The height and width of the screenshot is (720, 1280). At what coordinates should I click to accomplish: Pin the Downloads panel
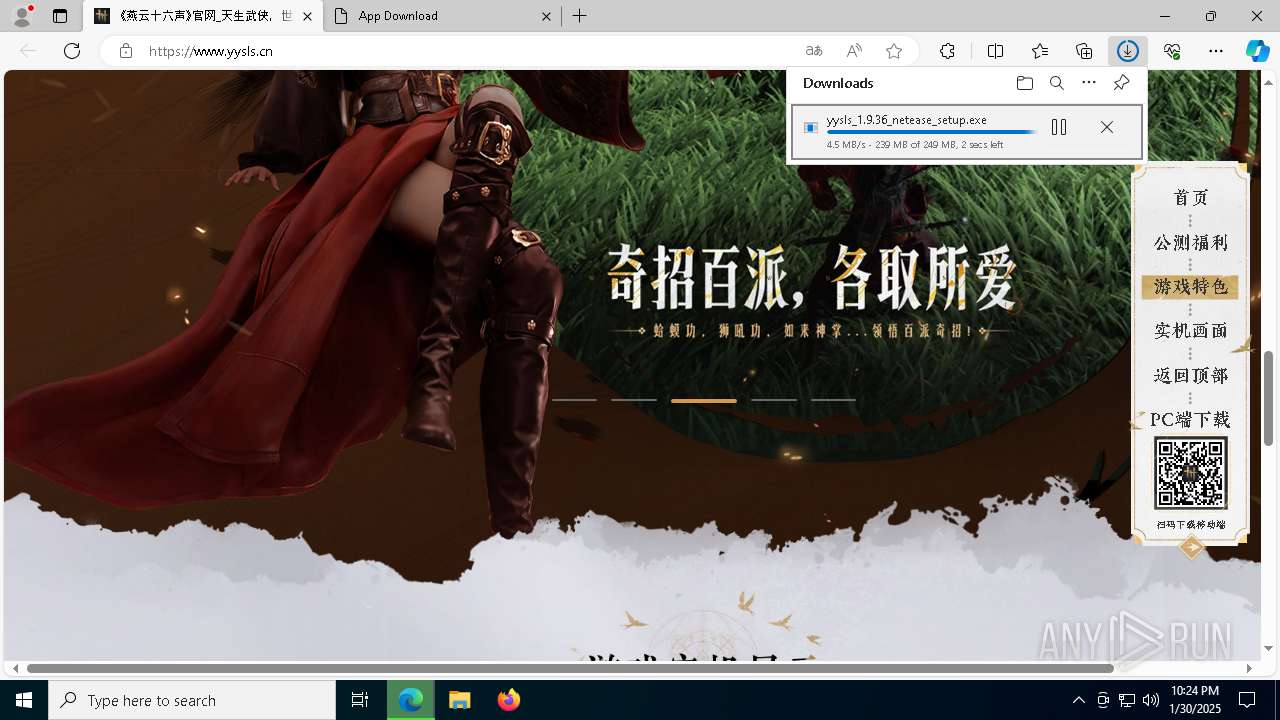1121,83
